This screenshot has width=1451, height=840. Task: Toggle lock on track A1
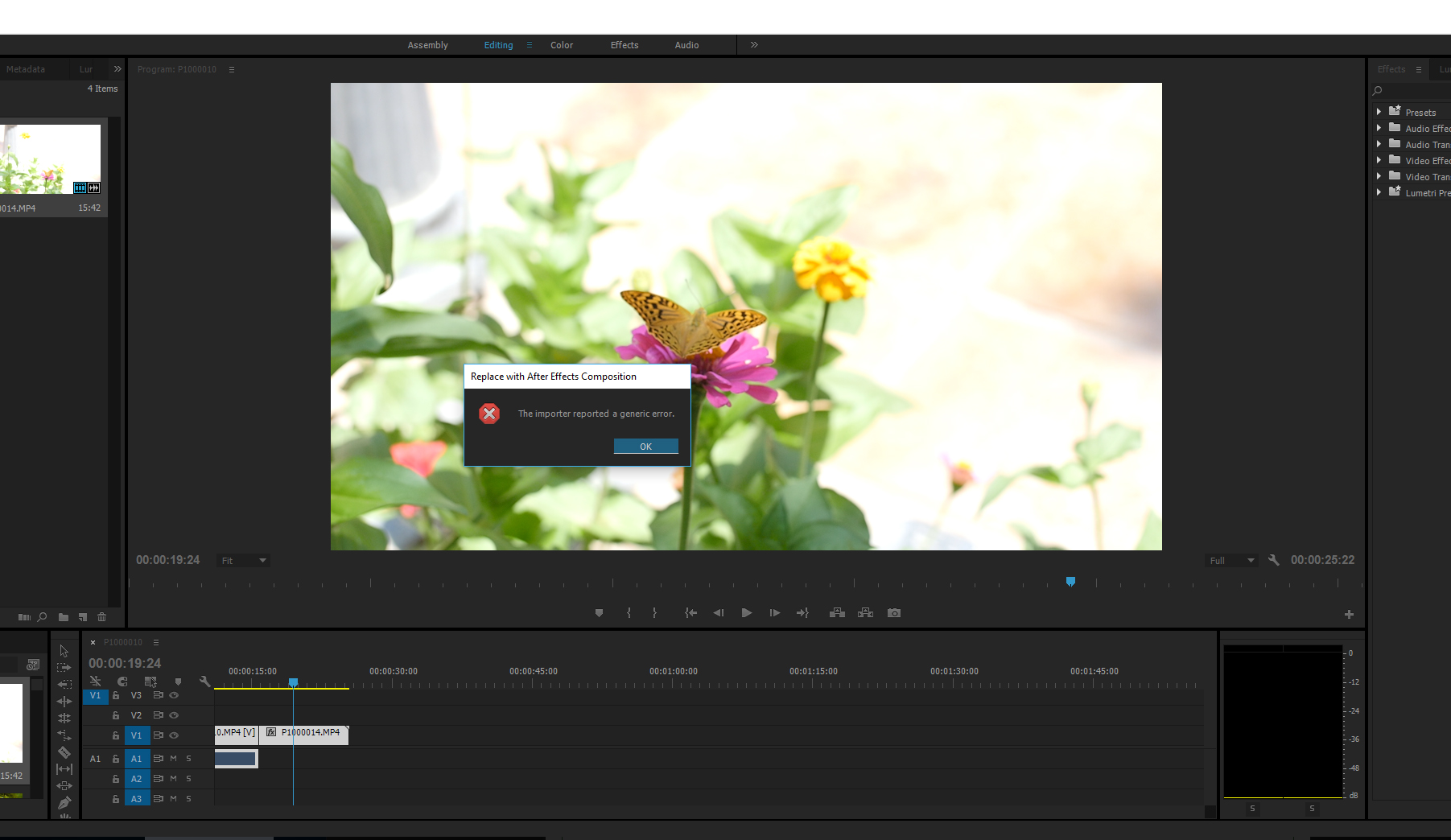[x=116, y=759]
